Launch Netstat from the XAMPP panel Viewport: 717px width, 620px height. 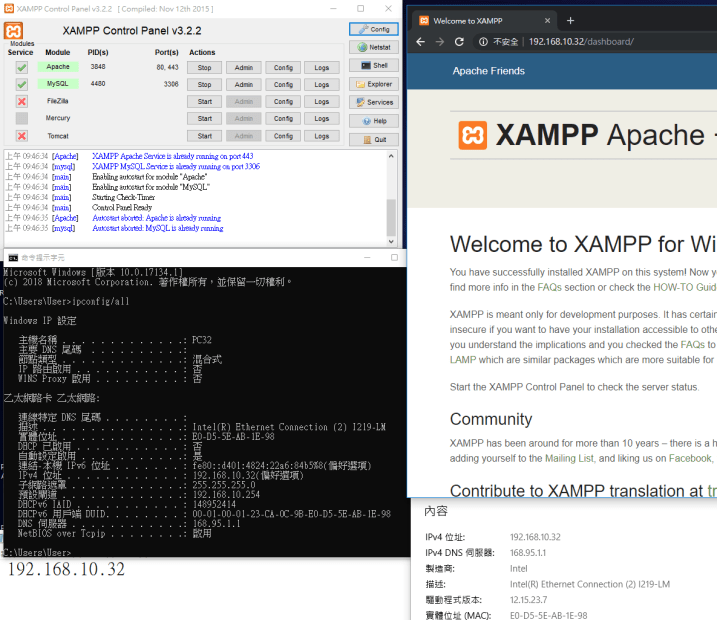click(x=373, y=47)
